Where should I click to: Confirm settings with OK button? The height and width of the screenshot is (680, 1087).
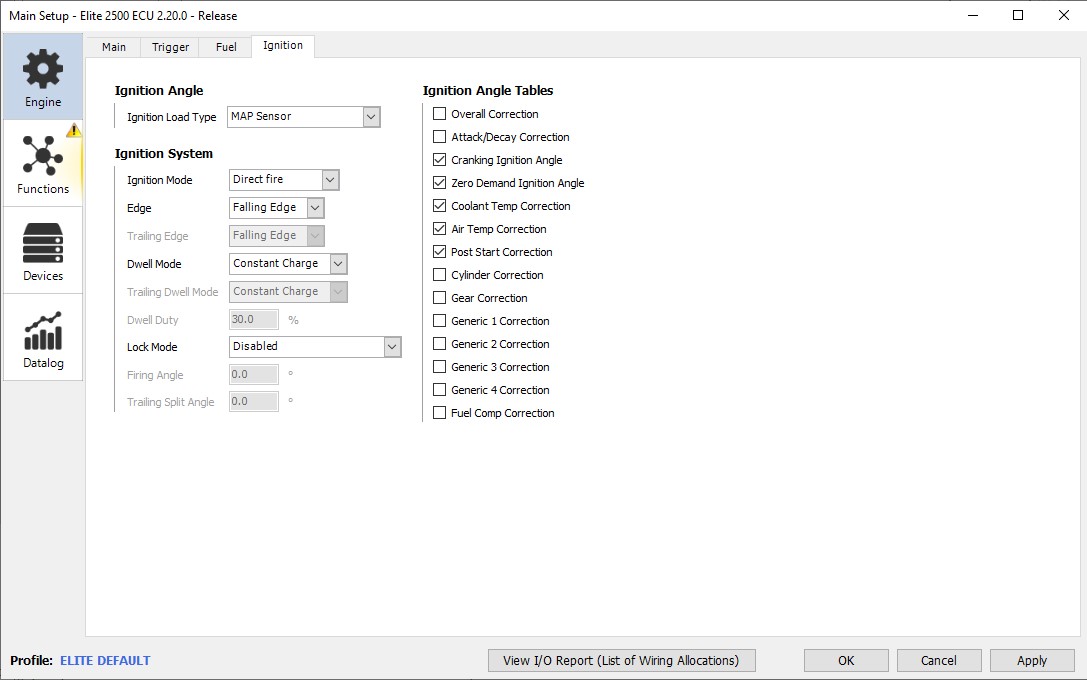coord(846,661)
